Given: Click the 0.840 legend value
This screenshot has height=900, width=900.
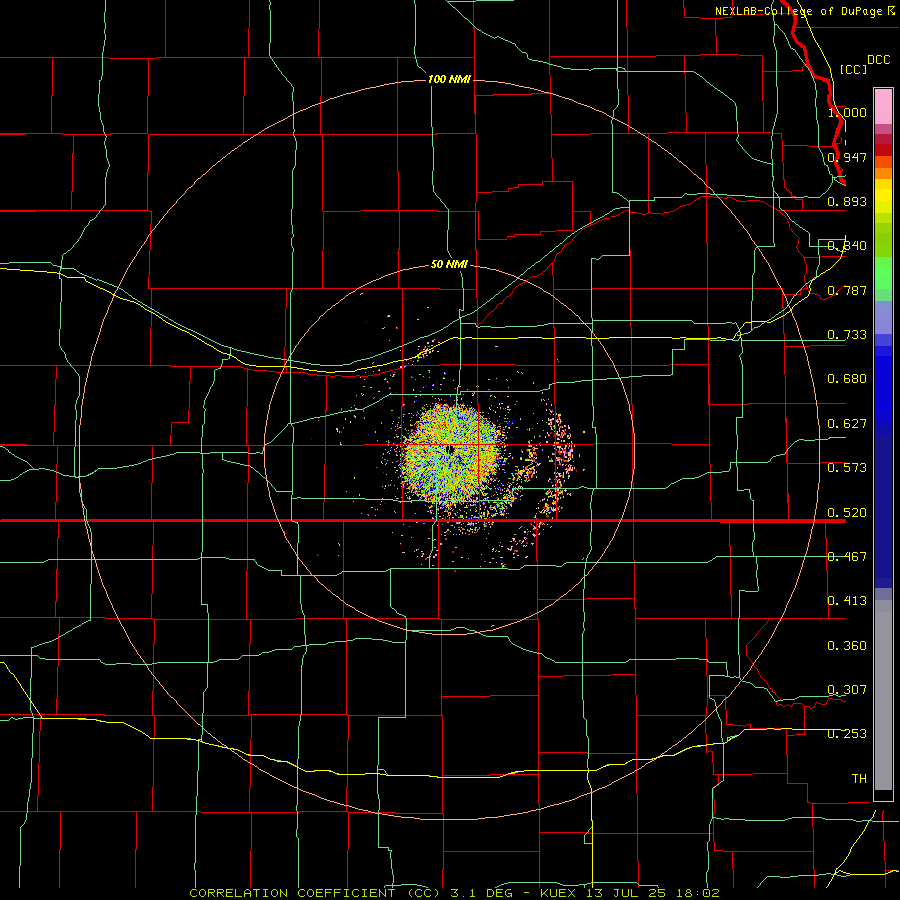Looking at the screenshot, I should [x=847, y=246].
